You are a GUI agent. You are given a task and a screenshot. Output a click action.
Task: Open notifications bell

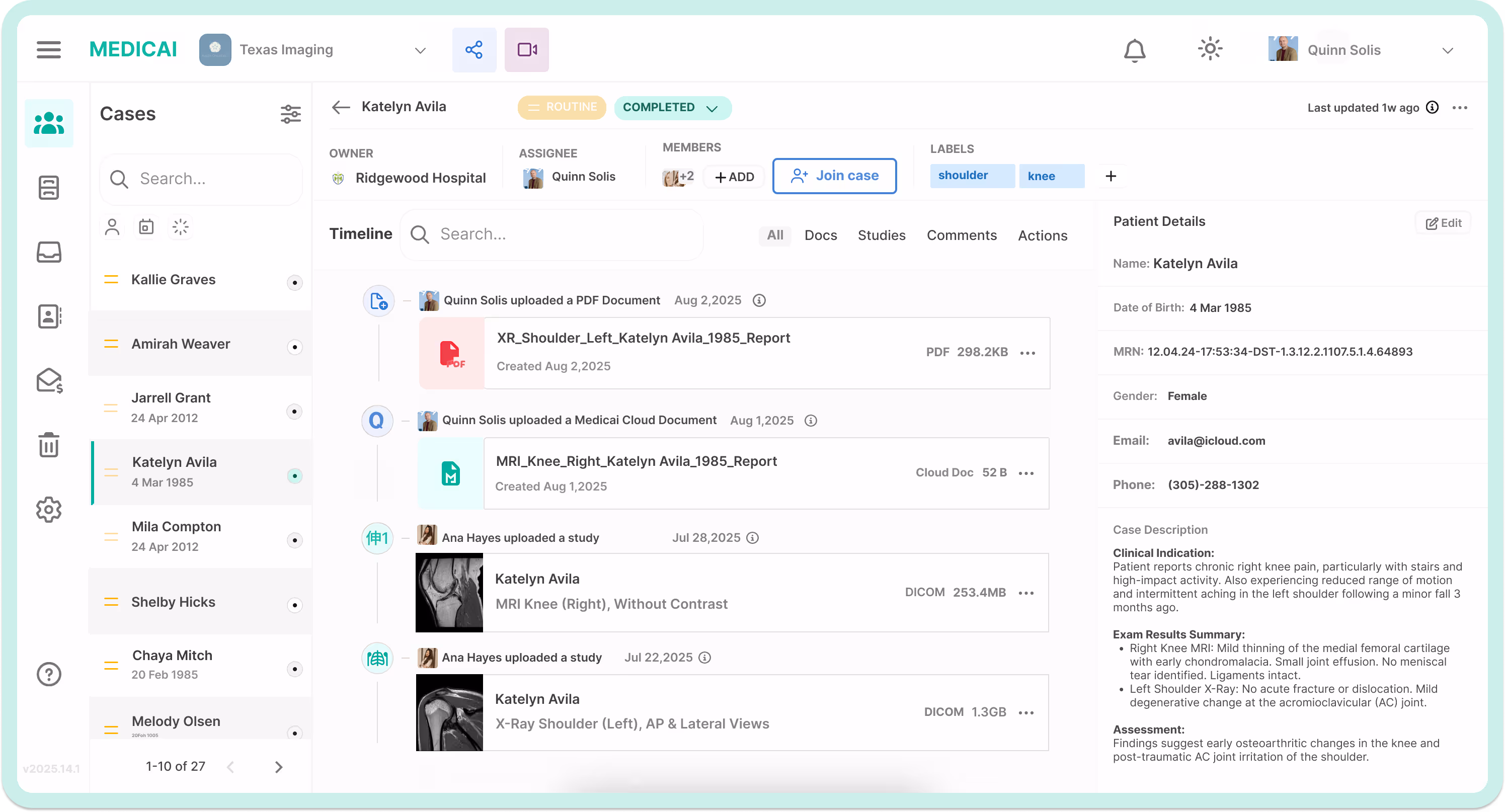point(1134,50)
